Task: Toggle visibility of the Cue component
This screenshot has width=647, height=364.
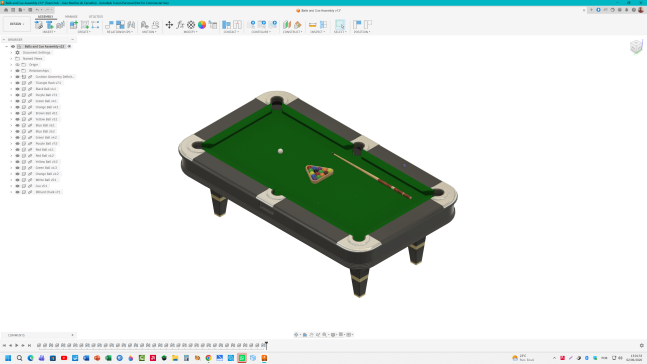Action: pyautogui.click(x=17, y=186)
